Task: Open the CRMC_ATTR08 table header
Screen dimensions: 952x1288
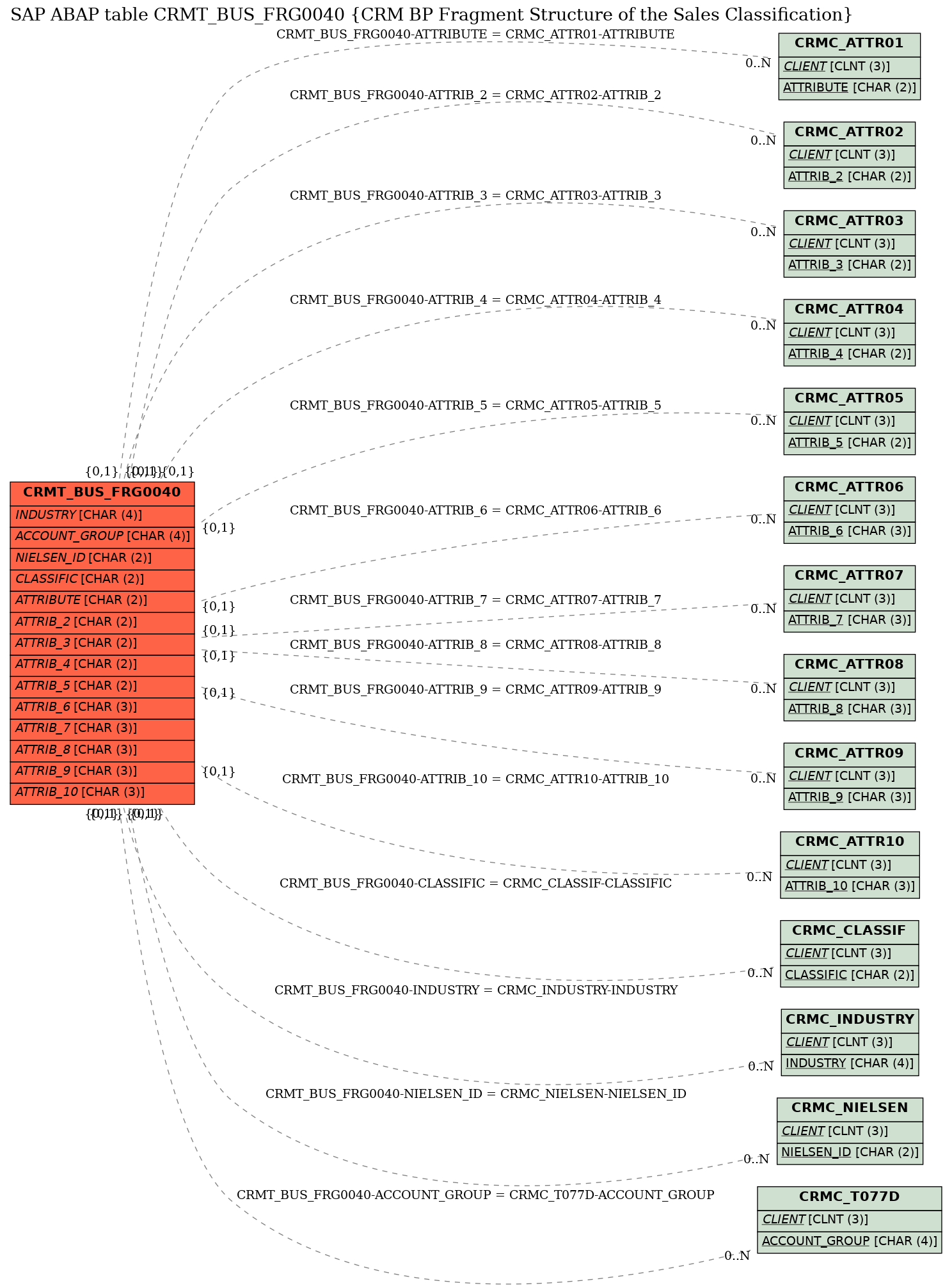Action: click(x=849, y=665)
